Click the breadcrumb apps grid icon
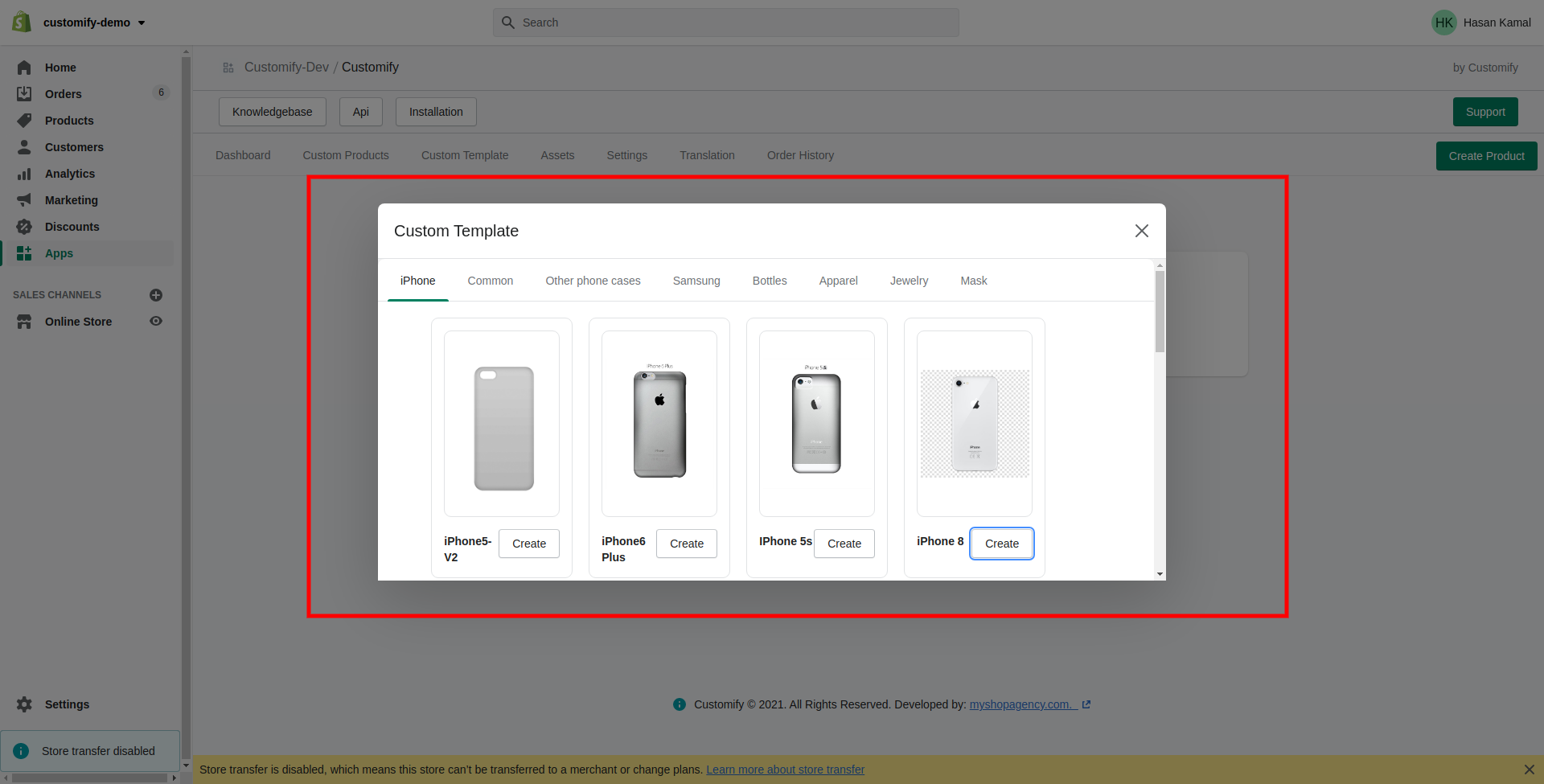 (x=228, y=68)
